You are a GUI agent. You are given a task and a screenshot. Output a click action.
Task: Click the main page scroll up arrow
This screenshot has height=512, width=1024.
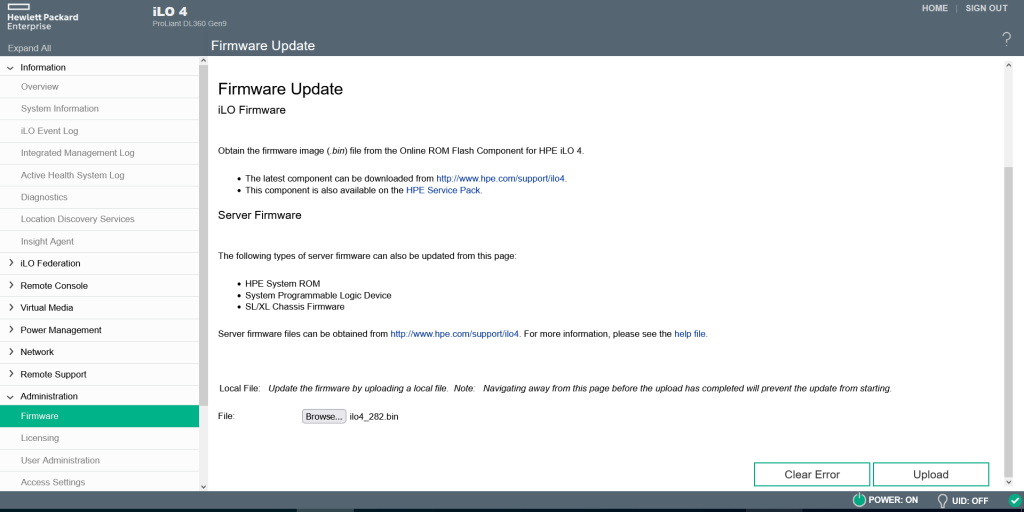click(1008, 66)
